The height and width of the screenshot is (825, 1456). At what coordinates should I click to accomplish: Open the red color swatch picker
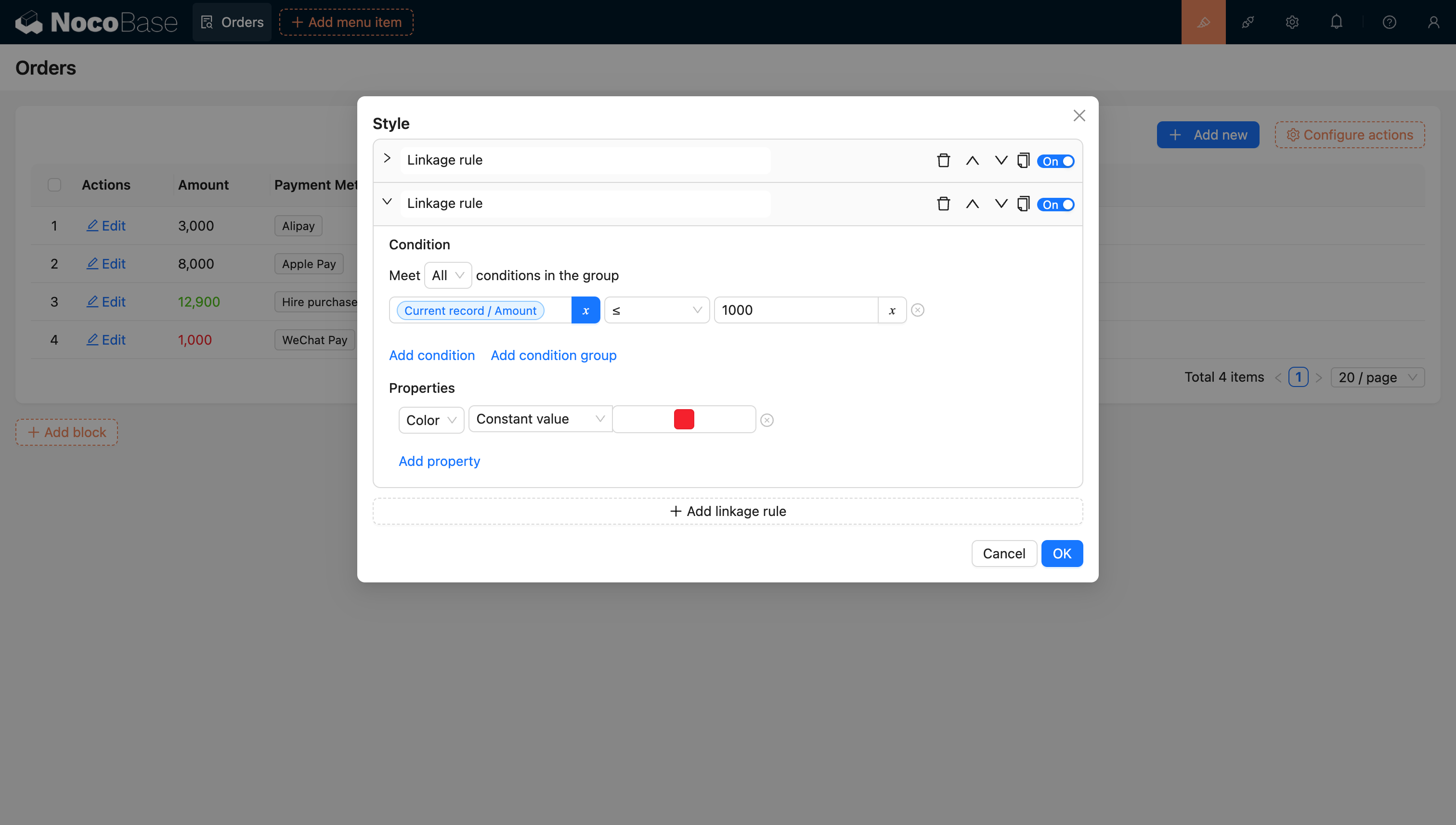(x=684, y=419)
